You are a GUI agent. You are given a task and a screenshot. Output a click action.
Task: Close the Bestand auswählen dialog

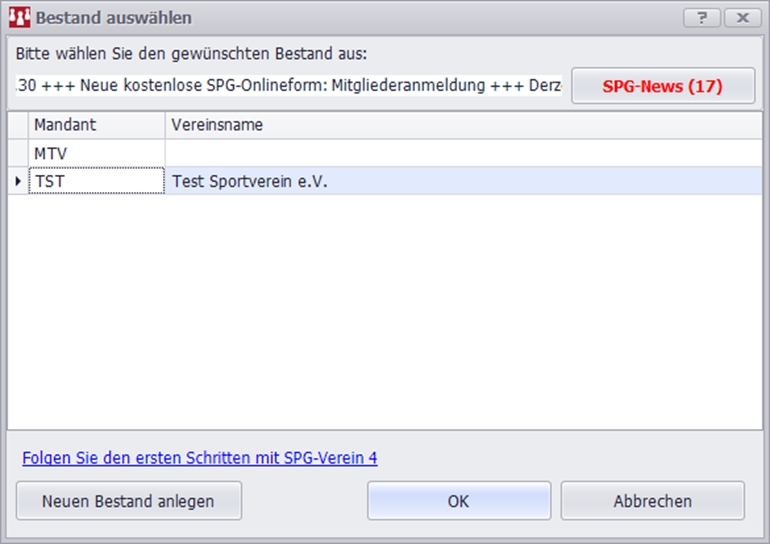[x=742, y=18]
